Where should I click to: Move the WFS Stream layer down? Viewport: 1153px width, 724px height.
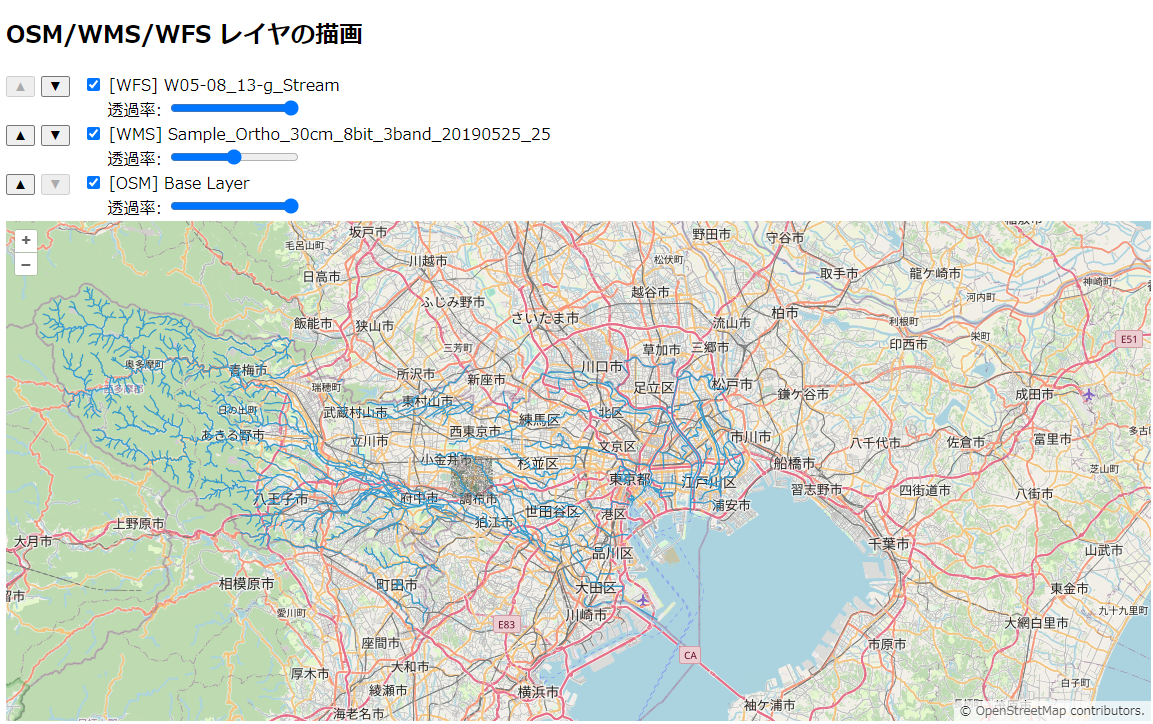pos(55,86)
